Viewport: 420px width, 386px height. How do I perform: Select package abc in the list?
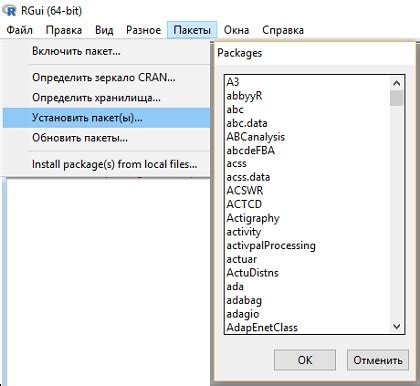[x=307, y=109]
